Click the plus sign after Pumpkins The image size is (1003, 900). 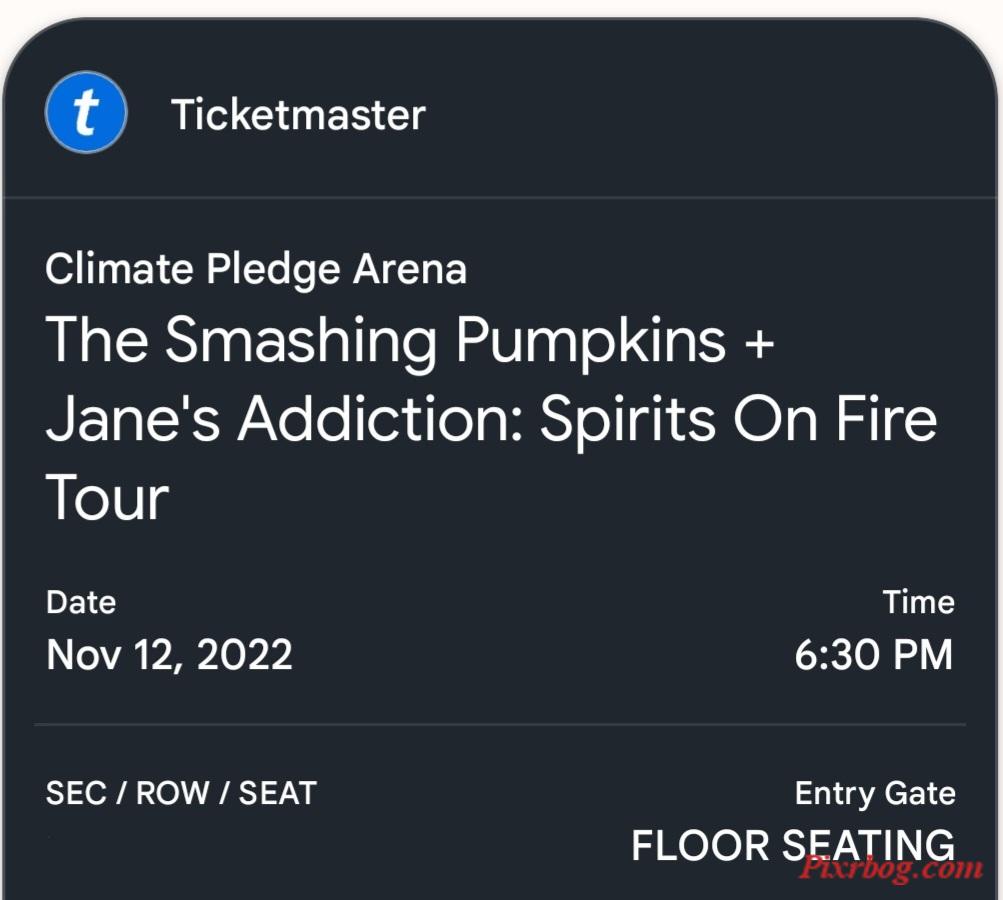759,343
